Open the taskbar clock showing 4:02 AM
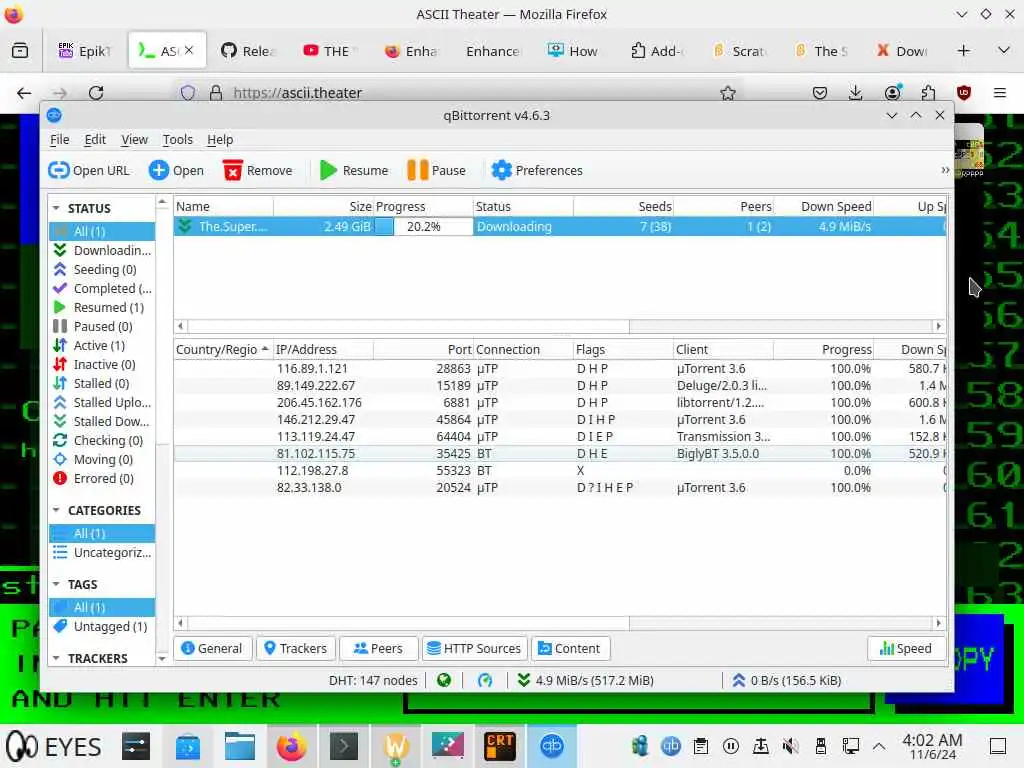This screenshot has height=768, width=1024. (932, 746)
